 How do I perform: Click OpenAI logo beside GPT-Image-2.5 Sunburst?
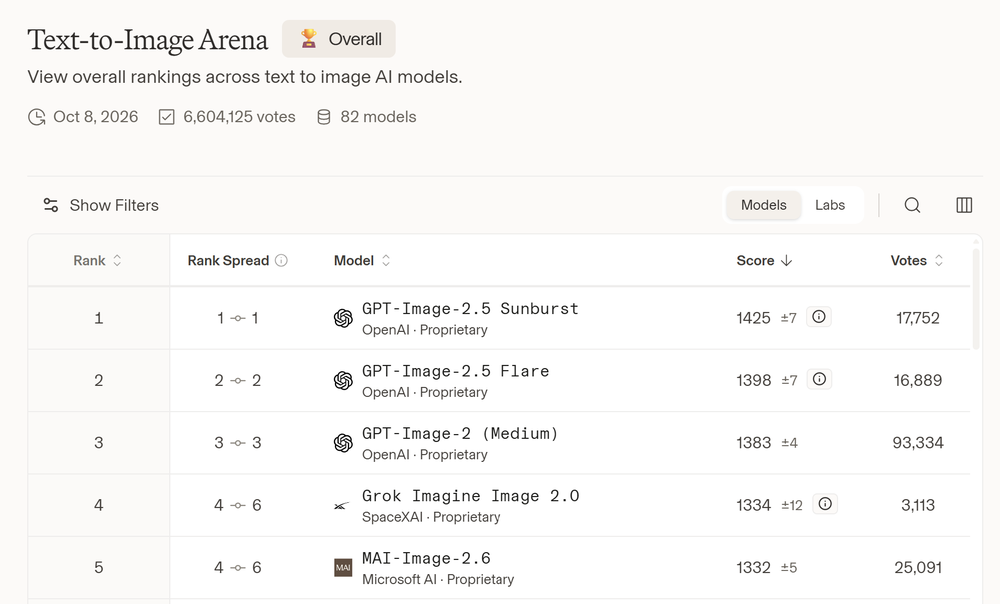click(x=343, y=318)
